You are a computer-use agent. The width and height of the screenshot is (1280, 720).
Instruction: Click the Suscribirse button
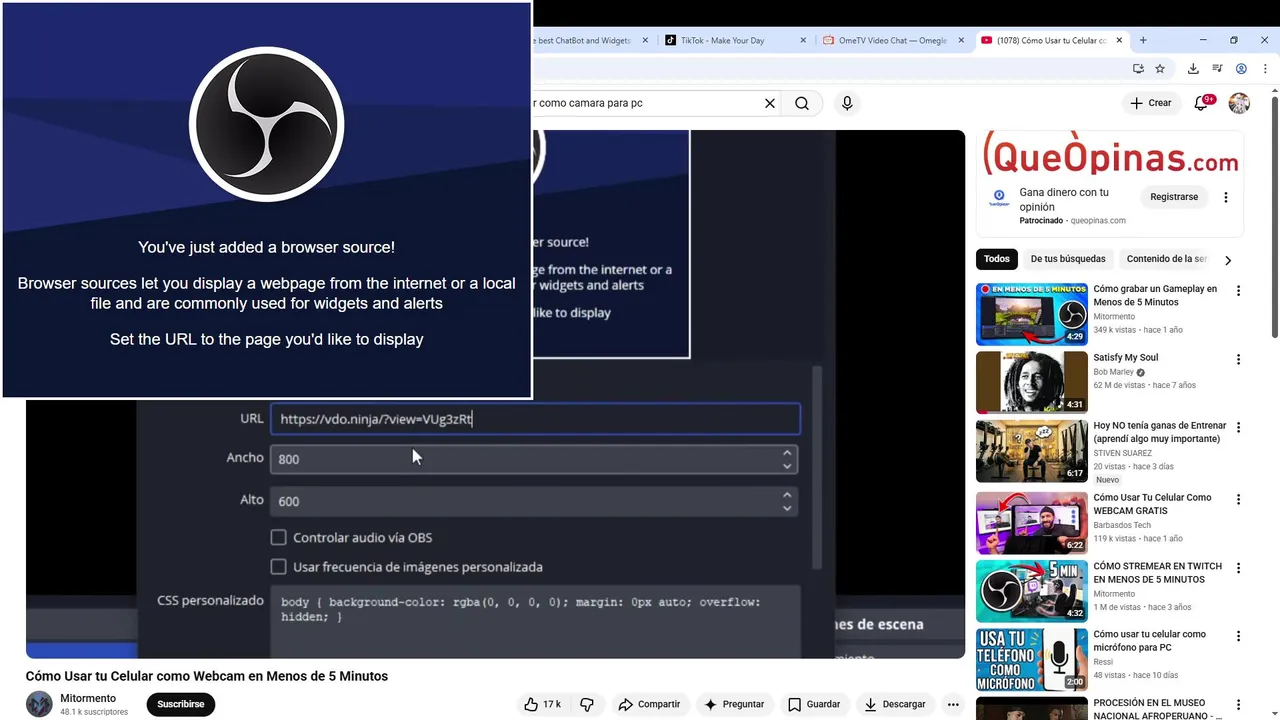181,704
